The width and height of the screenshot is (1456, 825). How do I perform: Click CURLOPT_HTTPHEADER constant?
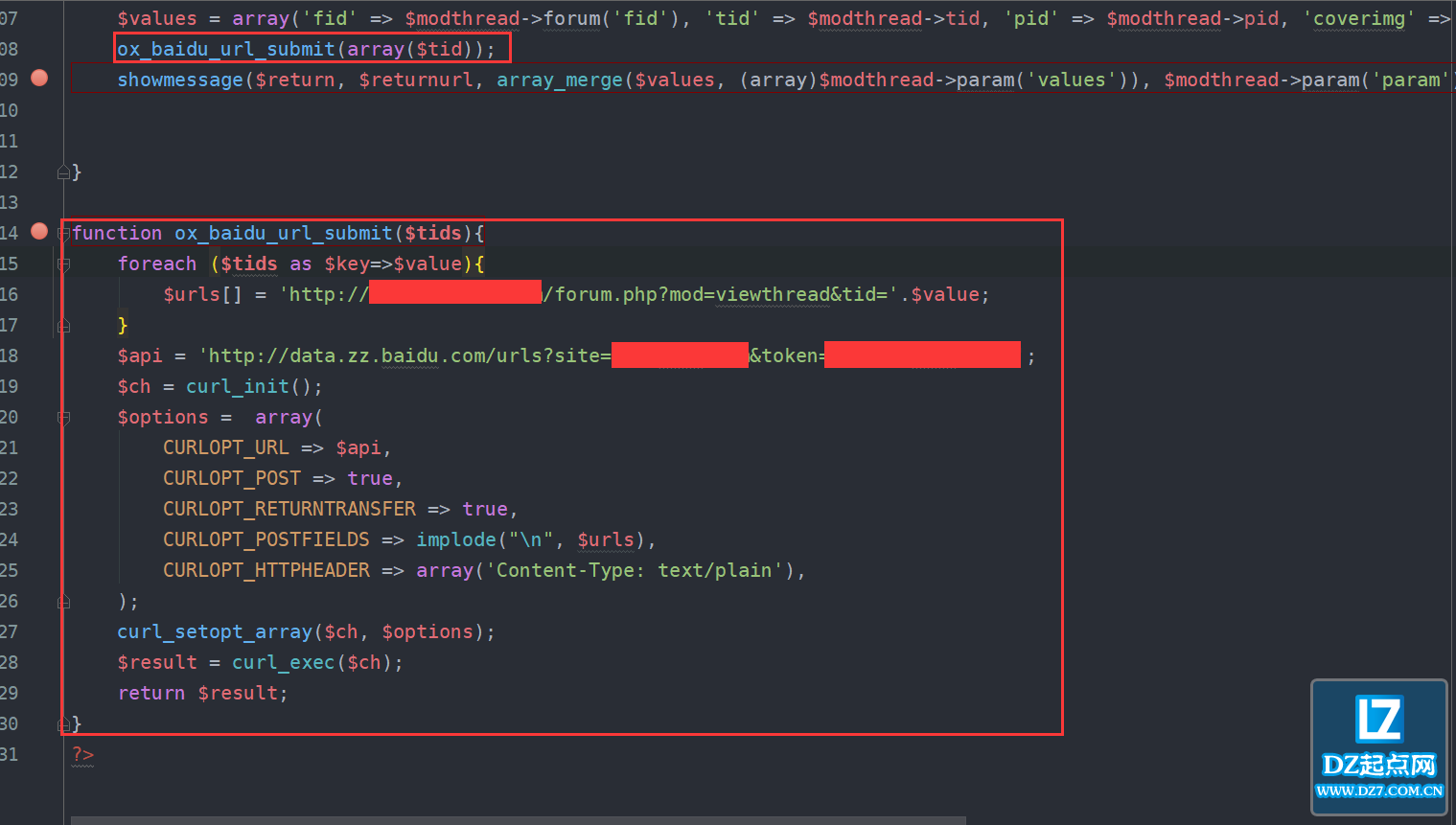pyautogui.click(x=266, y=570)
